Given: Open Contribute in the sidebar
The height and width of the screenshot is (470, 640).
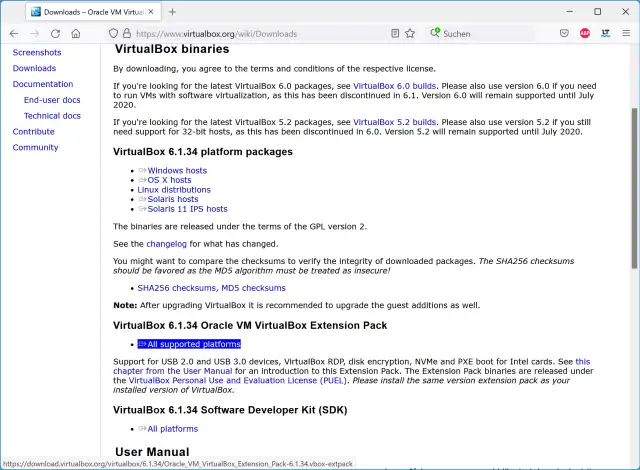Looking at the screenshot, I should (x=33, y=132).
